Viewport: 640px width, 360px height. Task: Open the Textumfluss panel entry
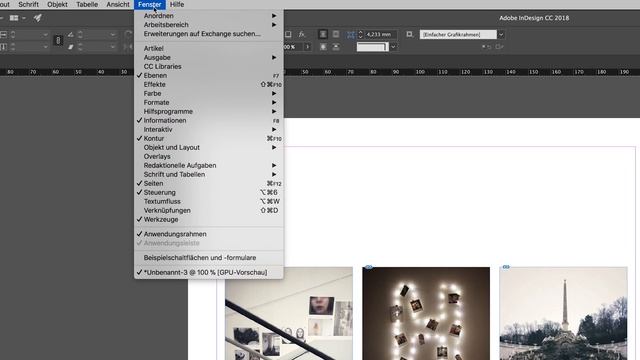[x=209, y=201]
